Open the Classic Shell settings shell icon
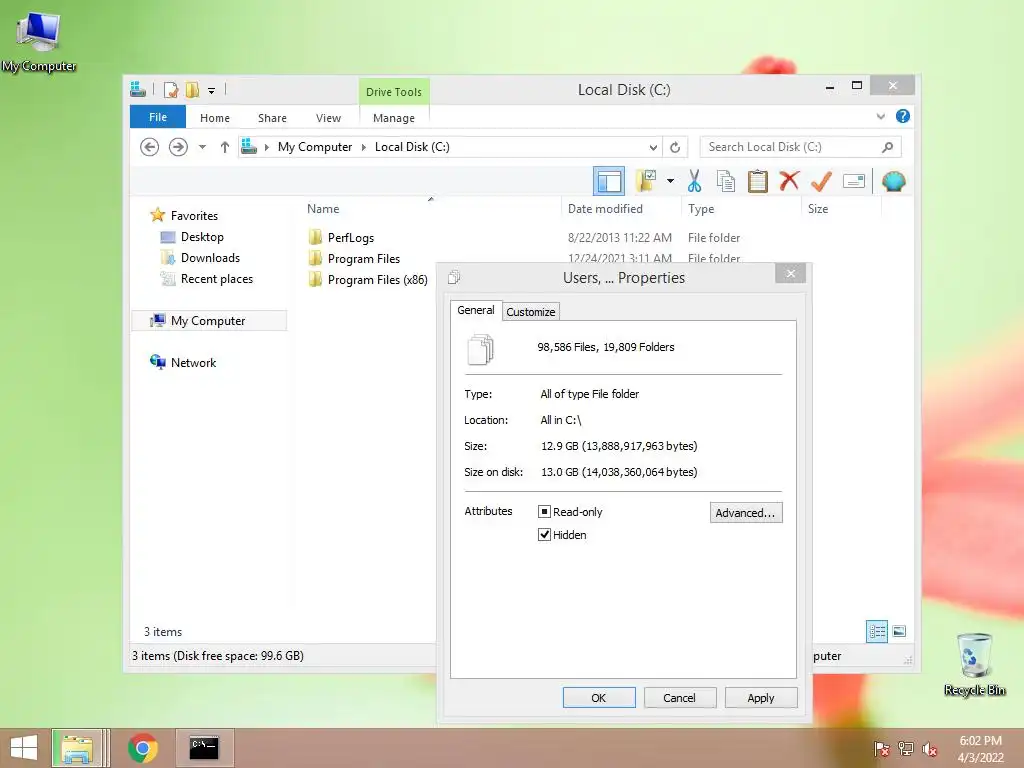 [x=893, y=181]
